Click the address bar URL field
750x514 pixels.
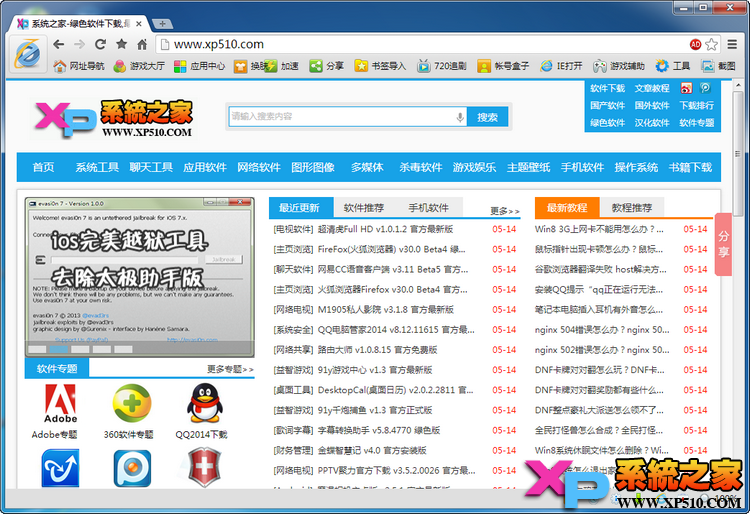pos(421,44)
